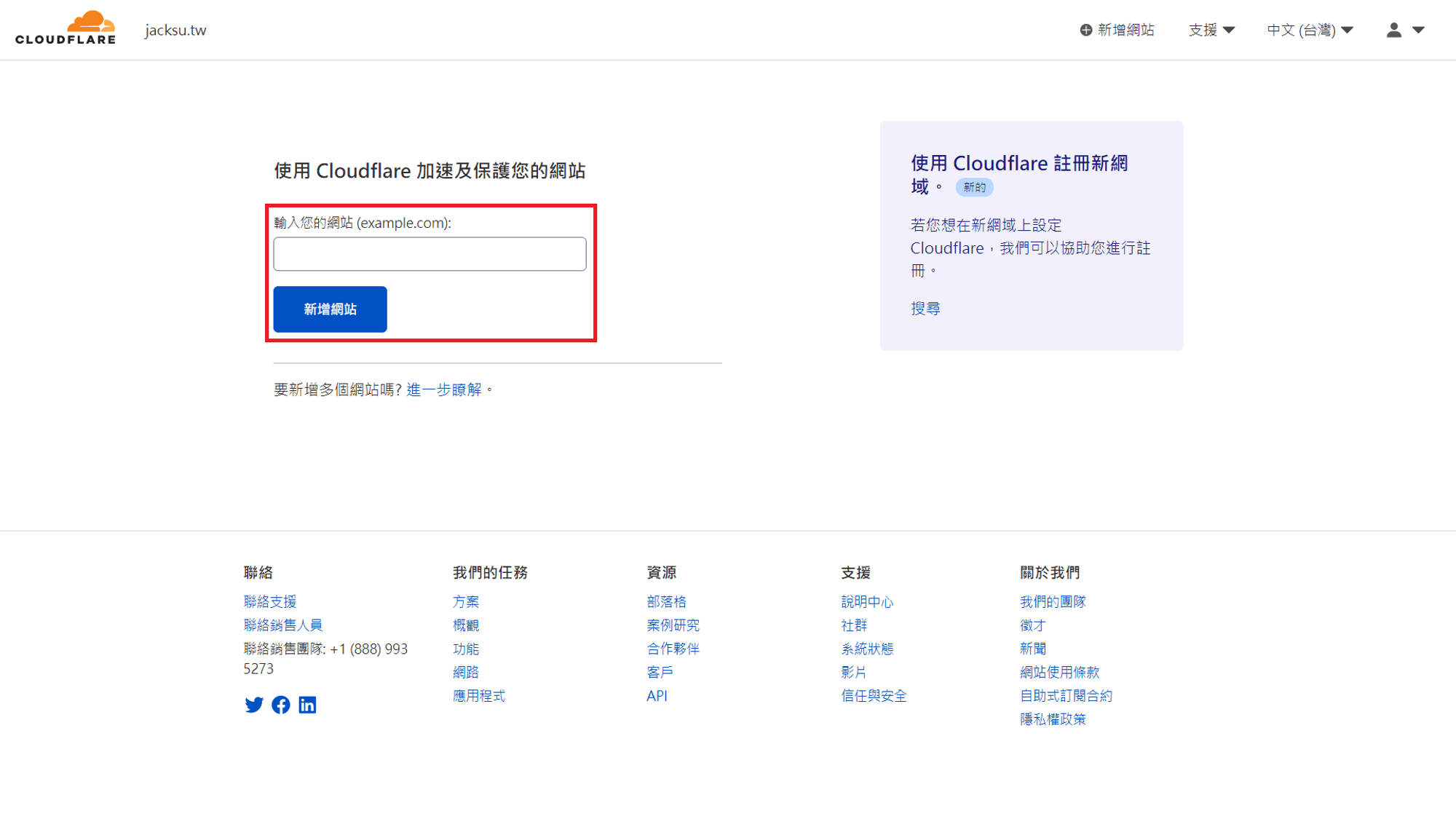Click the 使用 Cloudflare 加速及保護您的網站 heading
1456x819 pixels.
click(x=430, y=170)
